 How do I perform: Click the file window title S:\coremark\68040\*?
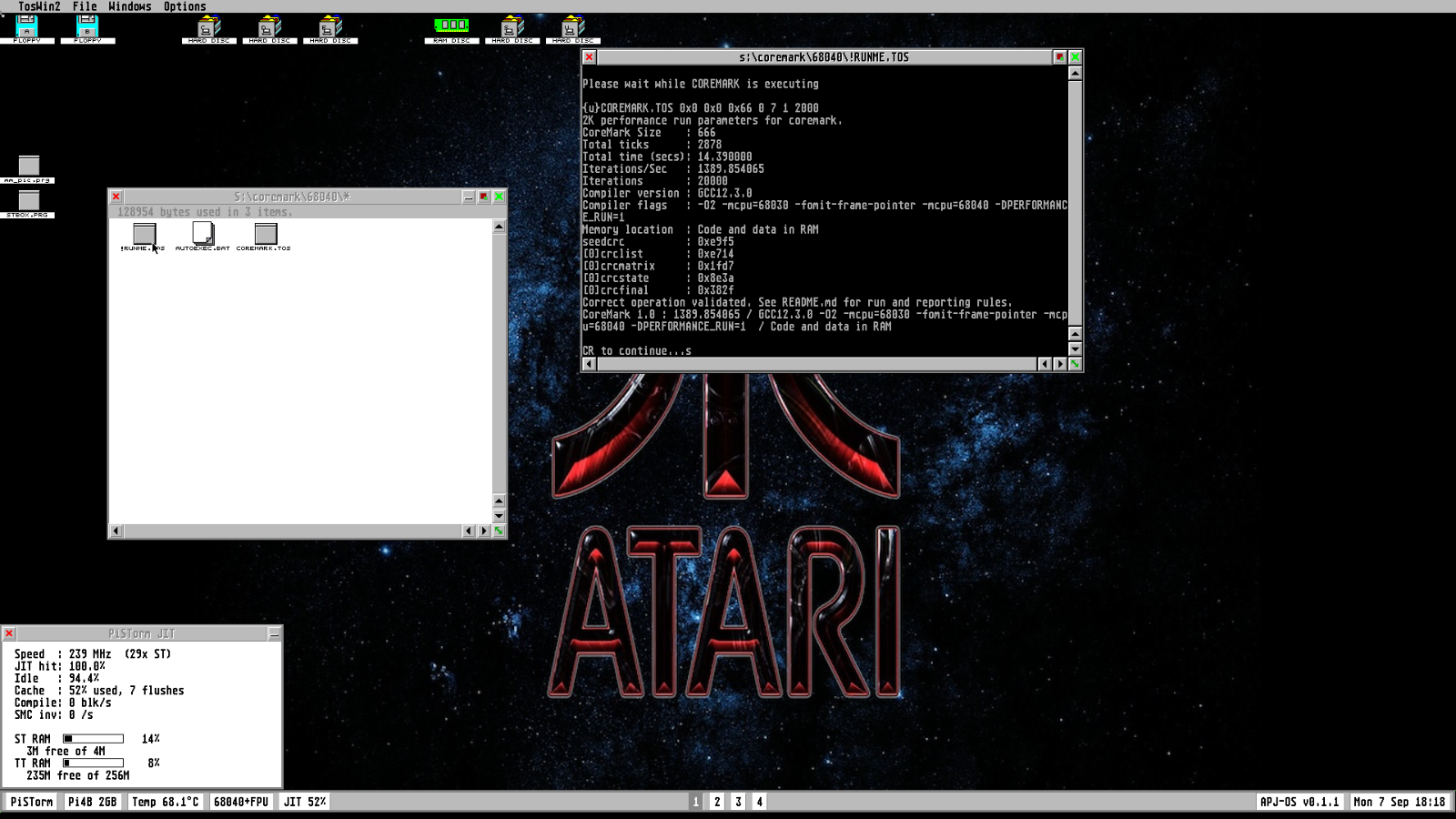[x=292, y=197]
